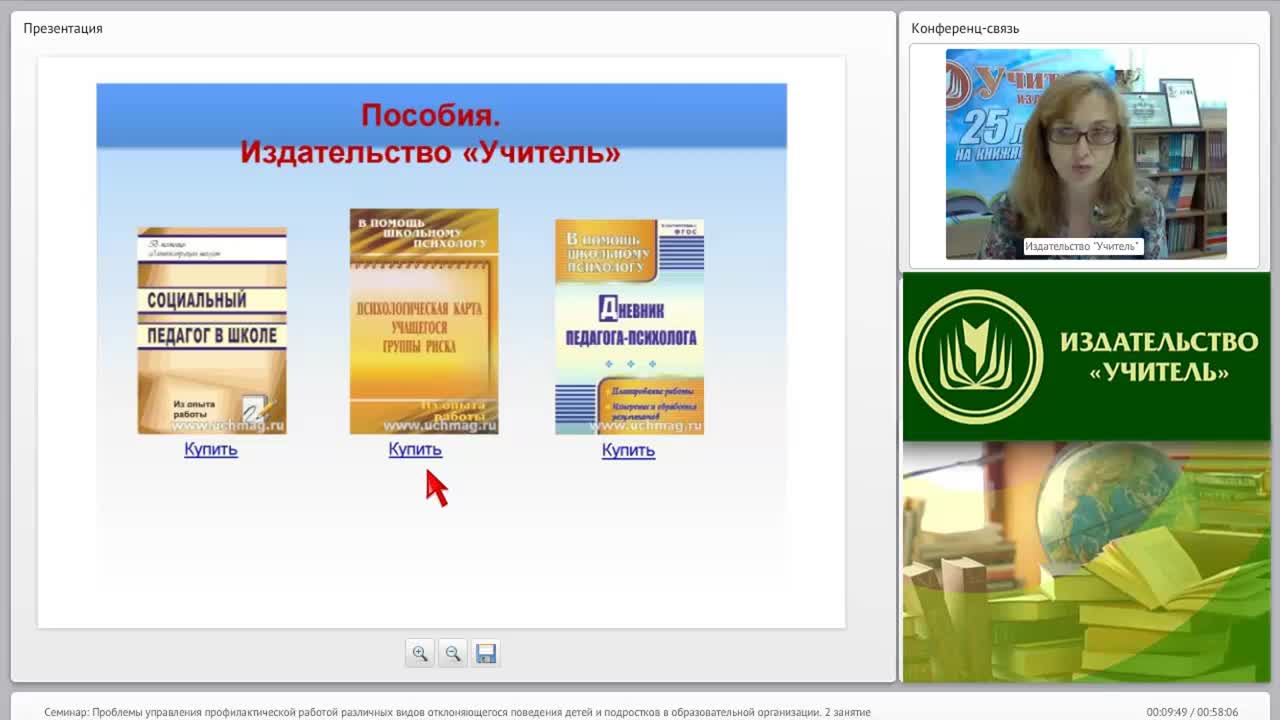Click the Презентация panel header
1280x720 pixels.
(63, 28)
